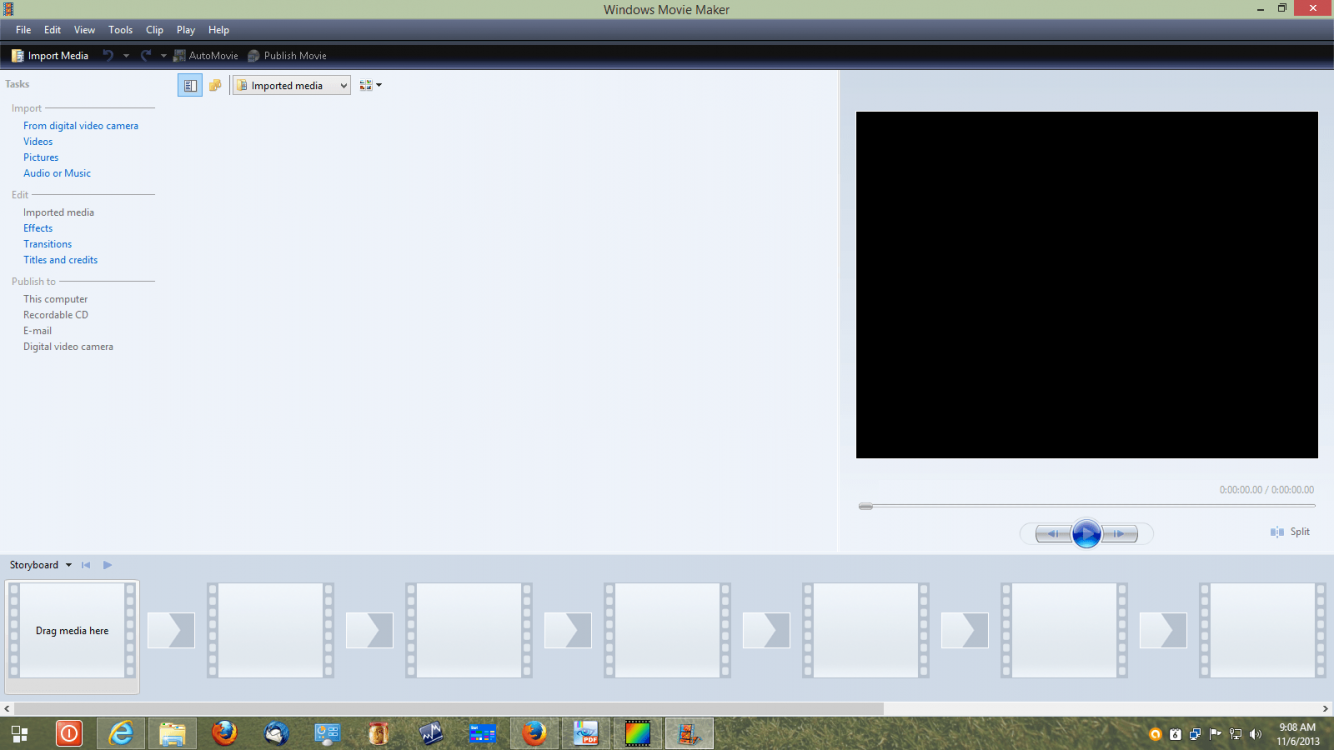Screen dimensions: 1334x750
Task: Open the Storyboard view dropdown
Action: (x=41, y=566)
